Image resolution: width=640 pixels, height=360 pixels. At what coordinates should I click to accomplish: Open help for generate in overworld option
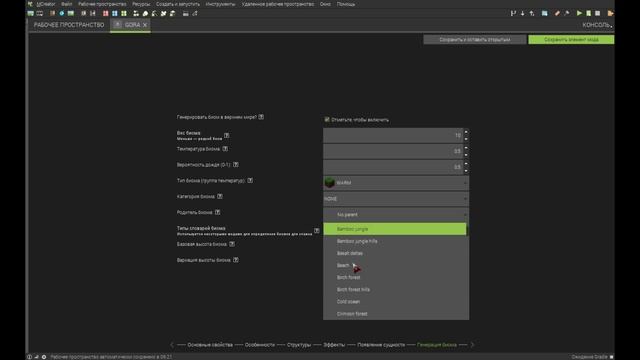click(261, 117)
